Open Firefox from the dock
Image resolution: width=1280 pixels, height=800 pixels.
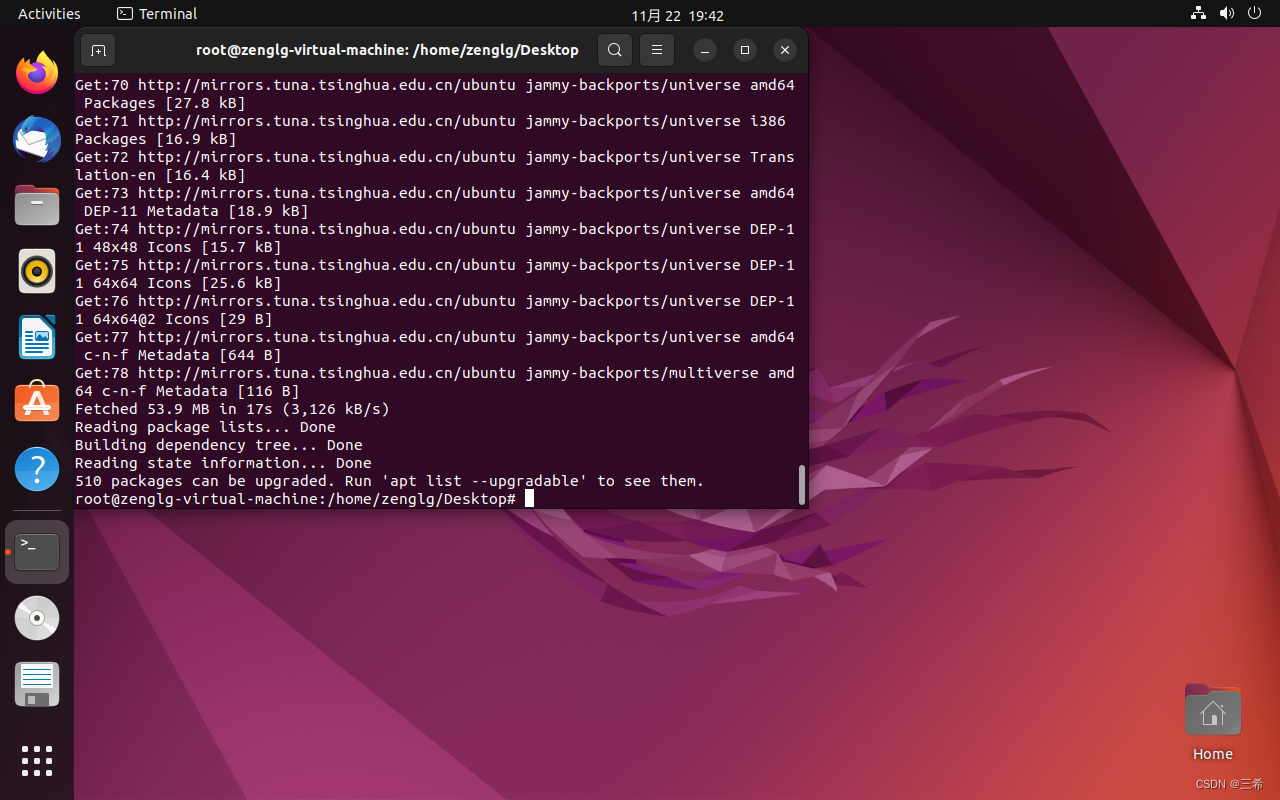(x=37, y=72)
